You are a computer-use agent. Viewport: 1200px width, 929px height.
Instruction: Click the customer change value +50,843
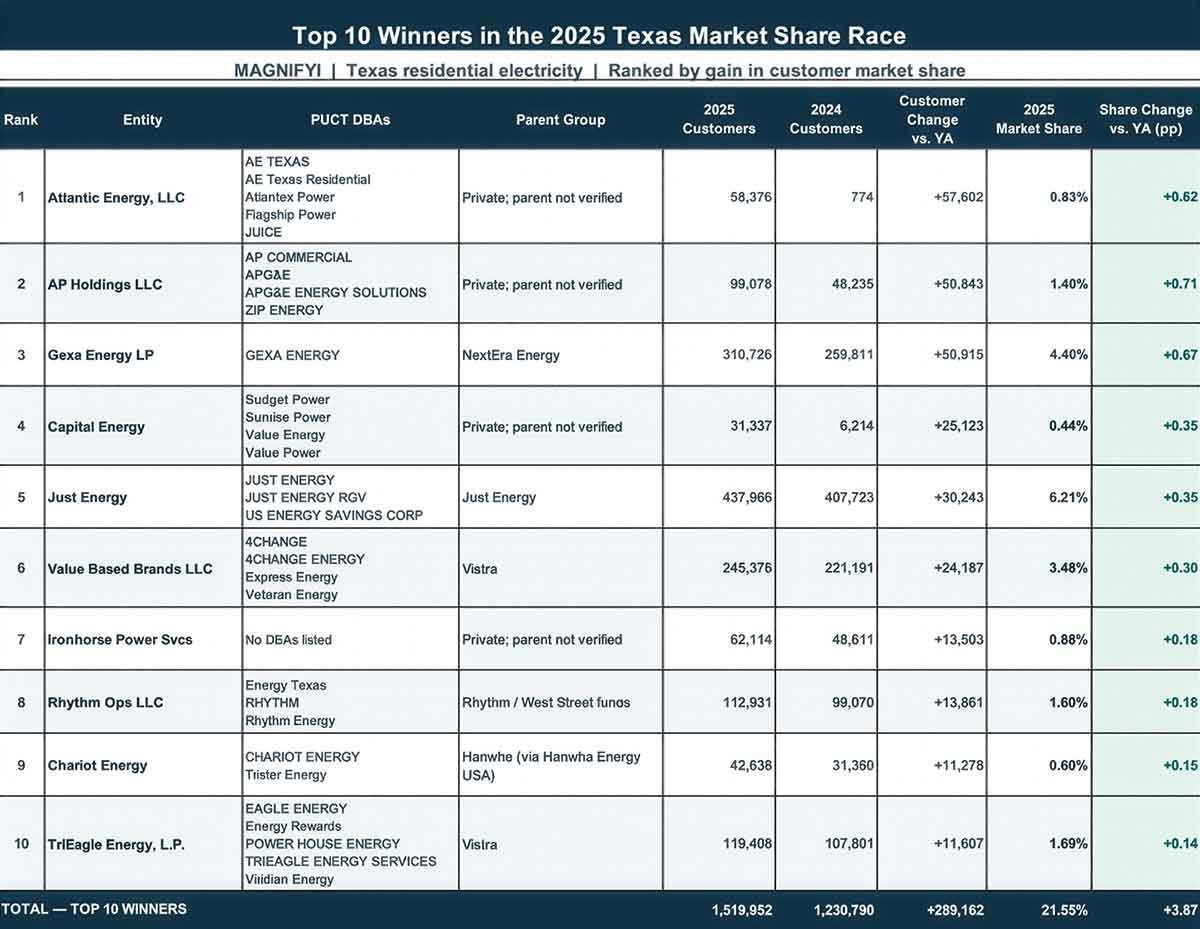point(958,284)
